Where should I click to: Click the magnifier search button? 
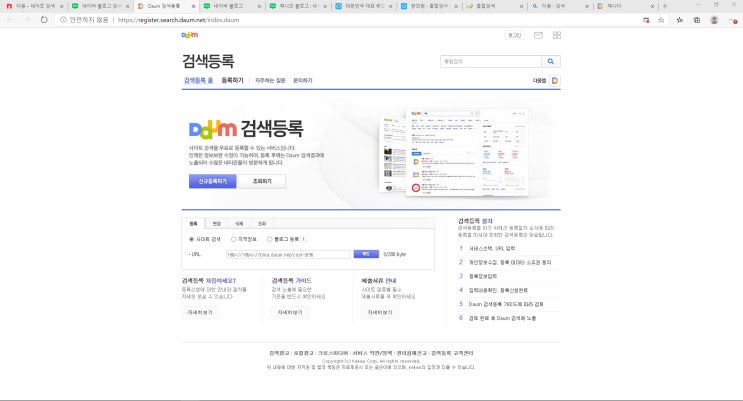pyautogui.click(x=551, y=61)
